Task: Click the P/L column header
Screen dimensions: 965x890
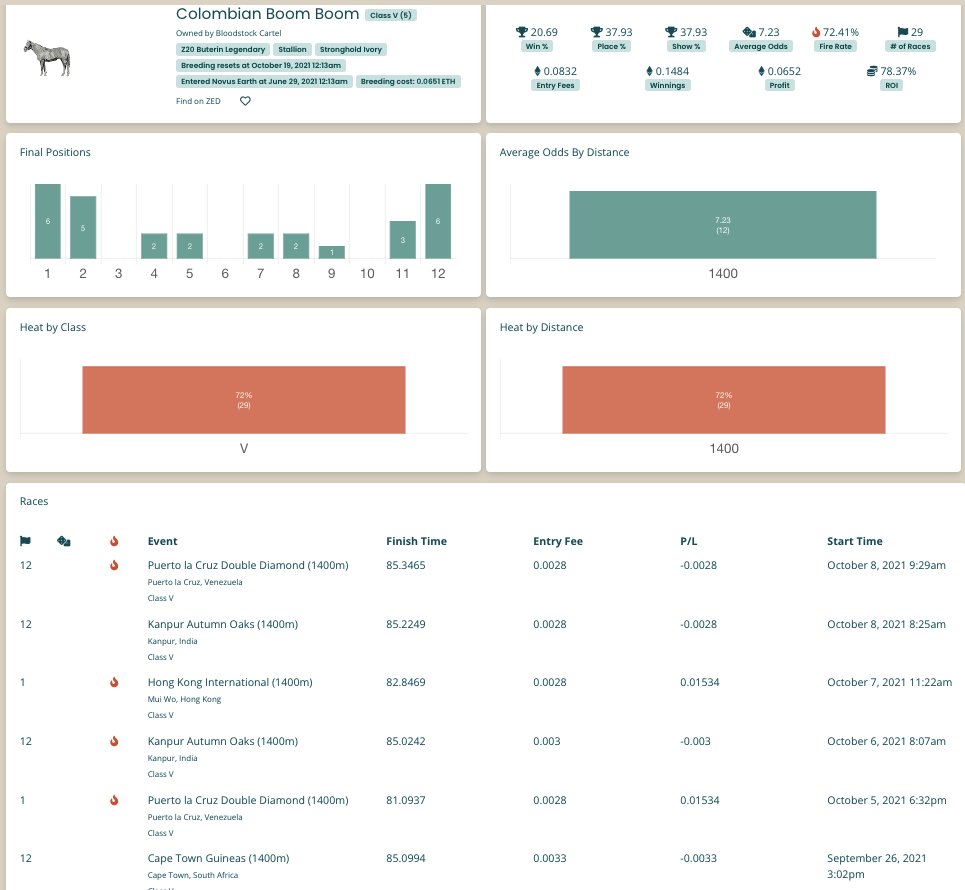Action: [689, 541]
